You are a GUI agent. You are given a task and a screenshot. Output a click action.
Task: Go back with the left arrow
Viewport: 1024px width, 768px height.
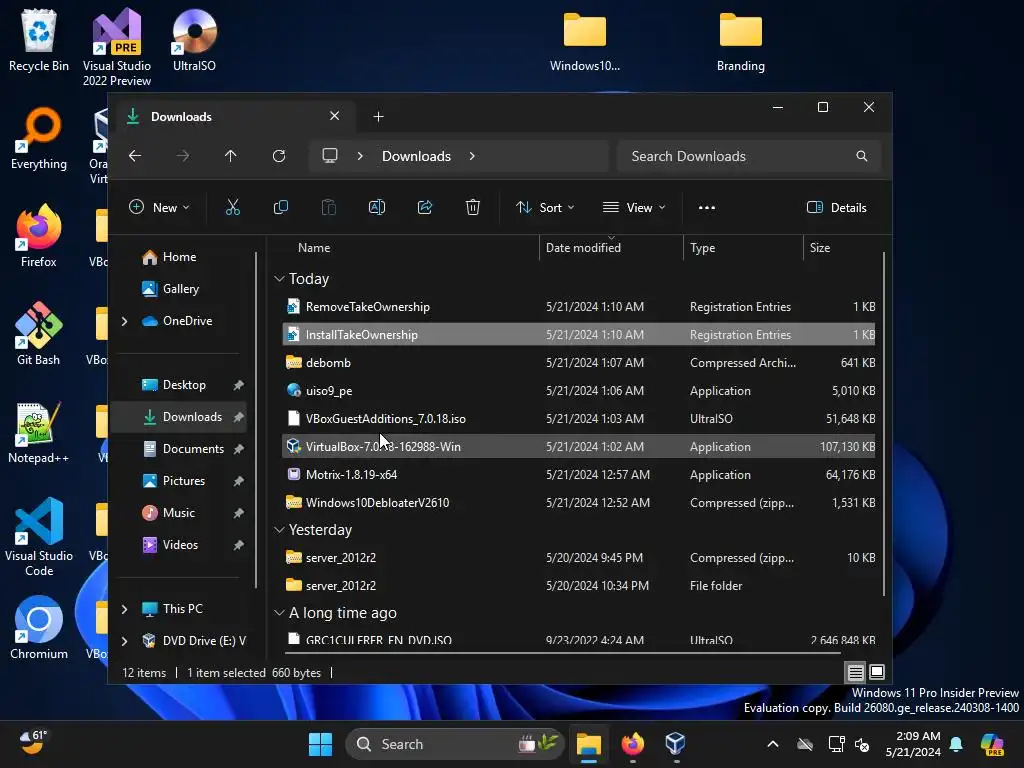point(135,156)
